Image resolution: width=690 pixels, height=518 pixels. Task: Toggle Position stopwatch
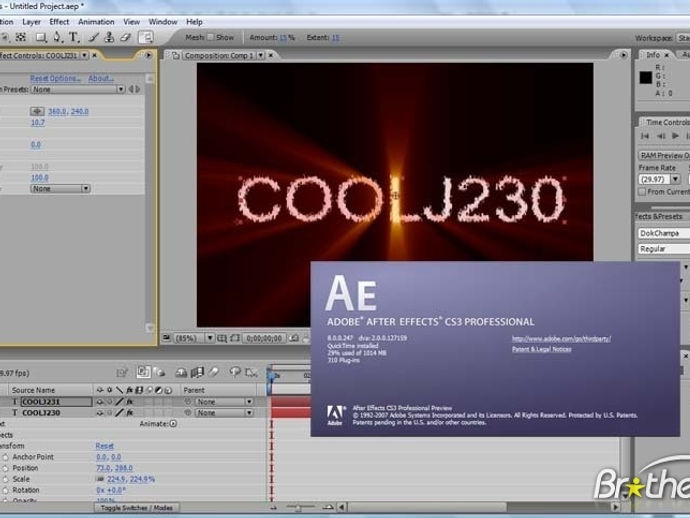pos(5,468)
